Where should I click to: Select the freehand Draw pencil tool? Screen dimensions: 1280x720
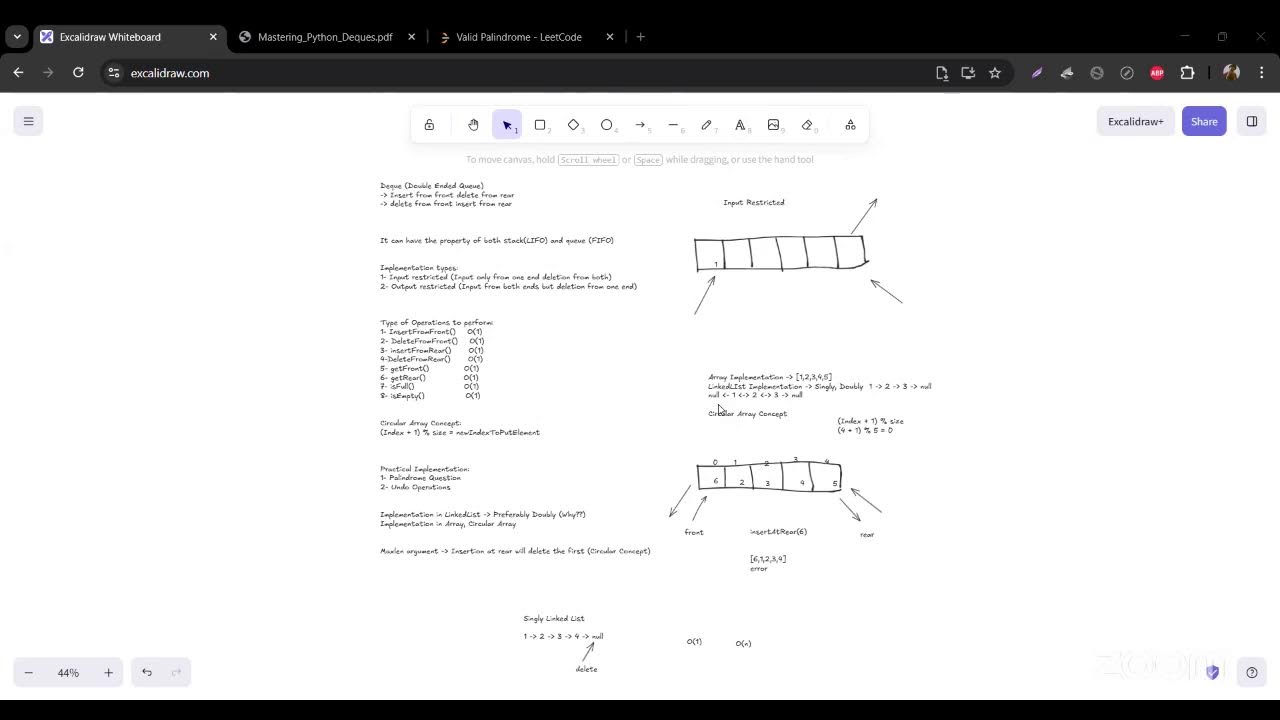coord(707,125)
